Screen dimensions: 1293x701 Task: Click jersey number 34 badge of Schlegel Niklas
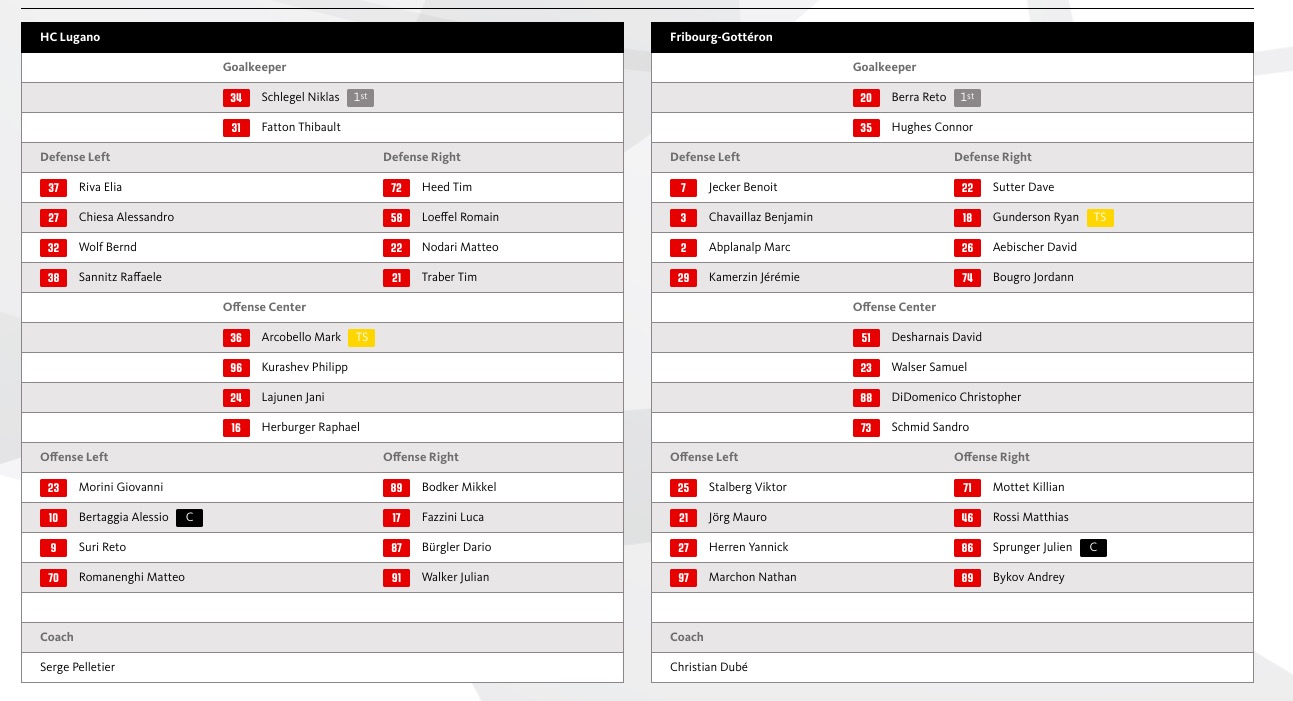pyautogui.click(x=236, y=97)
